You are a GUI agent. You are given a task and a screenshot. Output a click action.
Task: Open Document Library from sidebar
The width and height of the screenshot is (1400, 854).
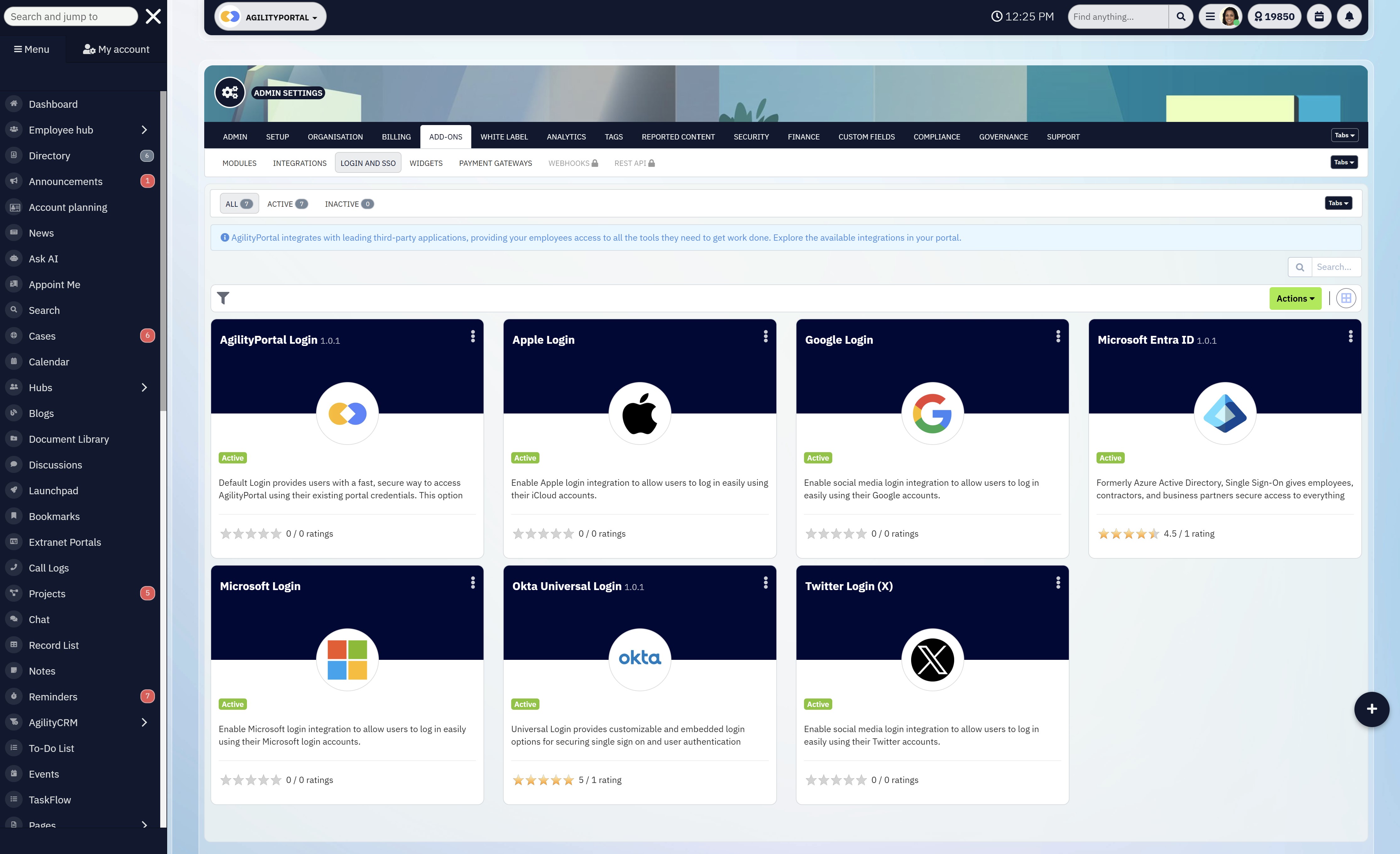click(69, 439)
